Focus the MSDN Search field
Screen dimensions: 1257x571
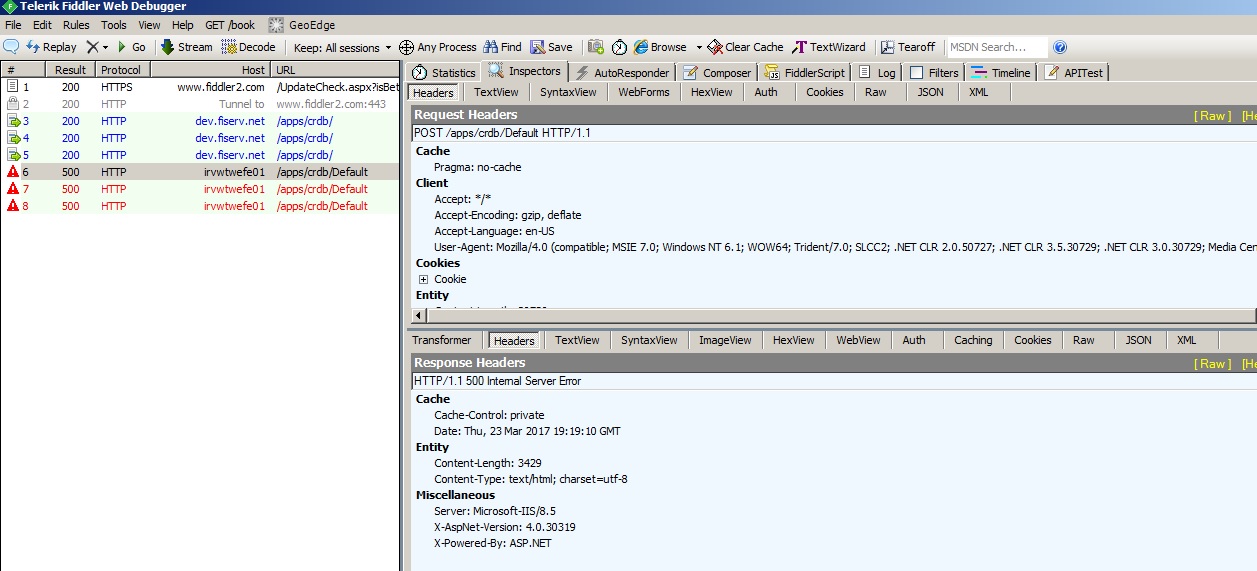pos(996,47)
